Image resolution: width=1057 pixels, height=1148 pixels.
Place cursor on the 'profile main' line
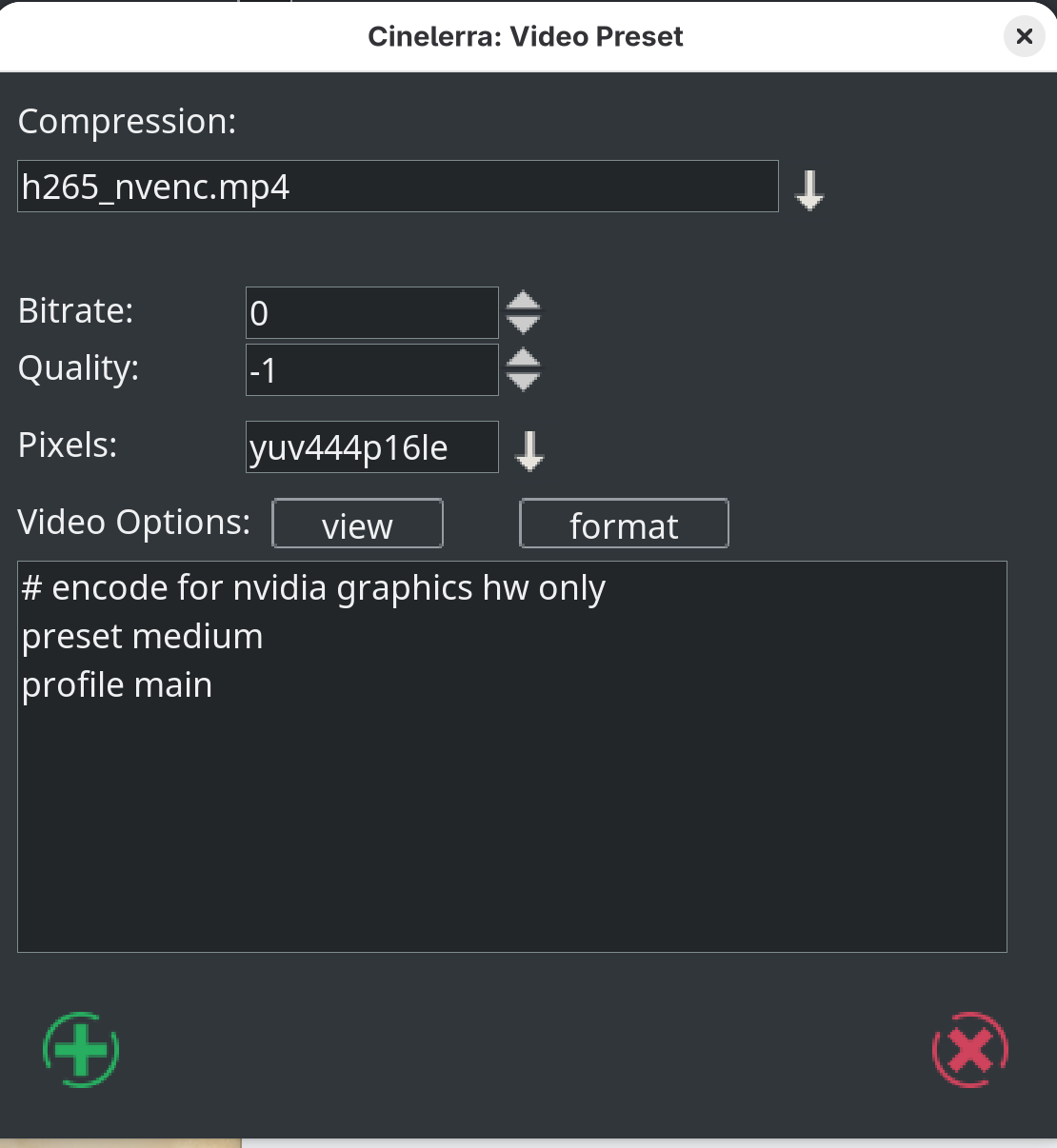(x=117, y=685)
